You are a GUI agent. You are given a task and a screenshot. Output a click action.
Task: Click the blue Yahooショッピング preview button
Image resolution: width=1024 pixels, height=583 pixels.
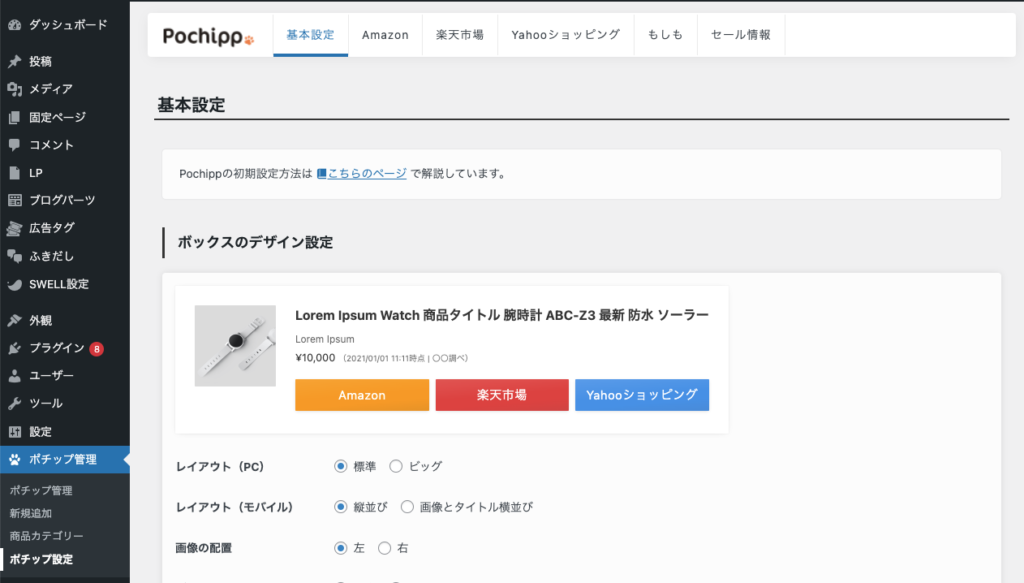(642, 395)
